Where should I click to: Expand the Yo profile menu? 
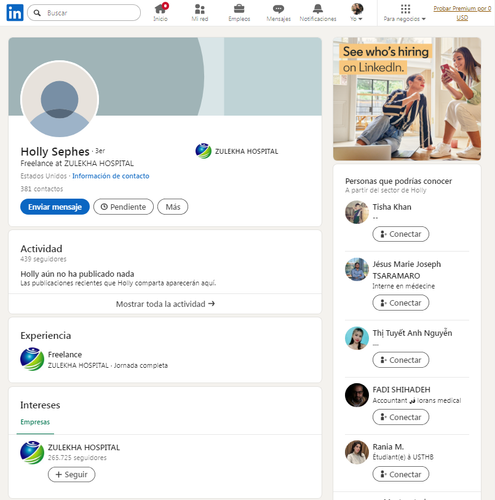(x=356, y=12)
